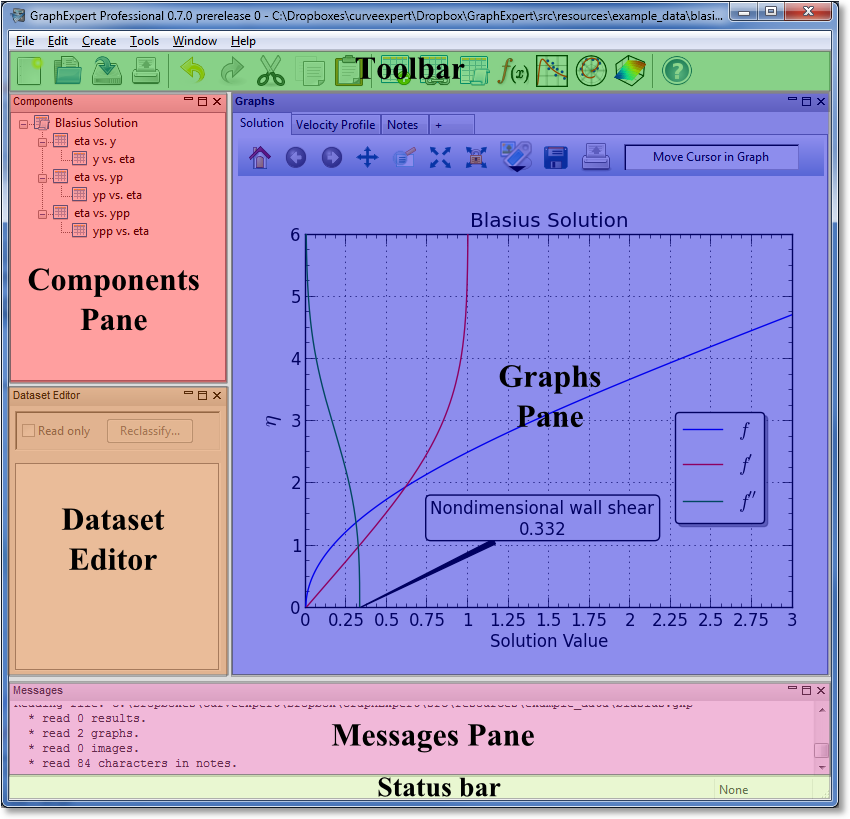
Task: Open the Create menu
Action: coord(99,41)
